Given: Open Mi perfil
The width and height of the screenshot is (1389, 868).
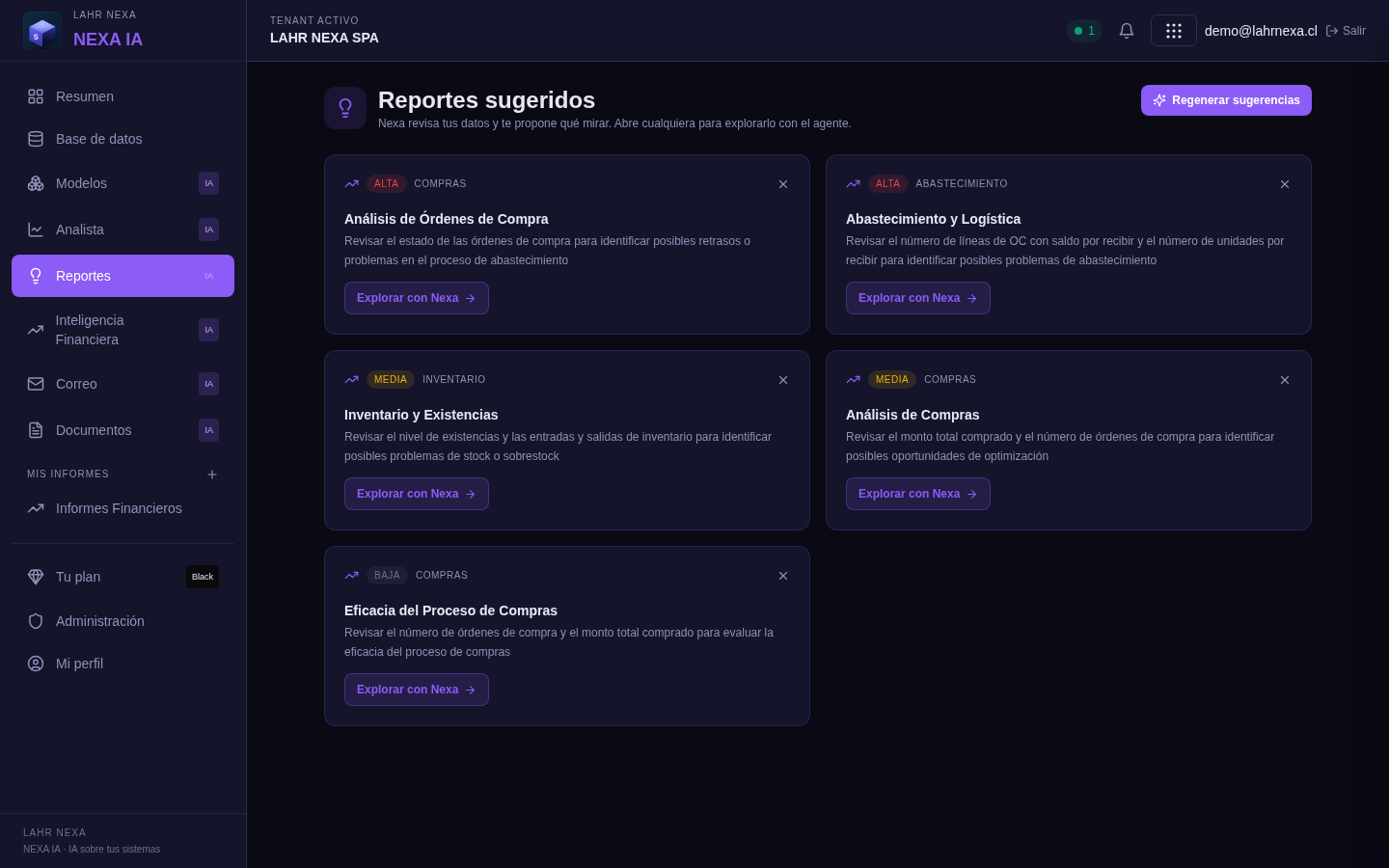Looking at the screenshot, I should (123, 664).
